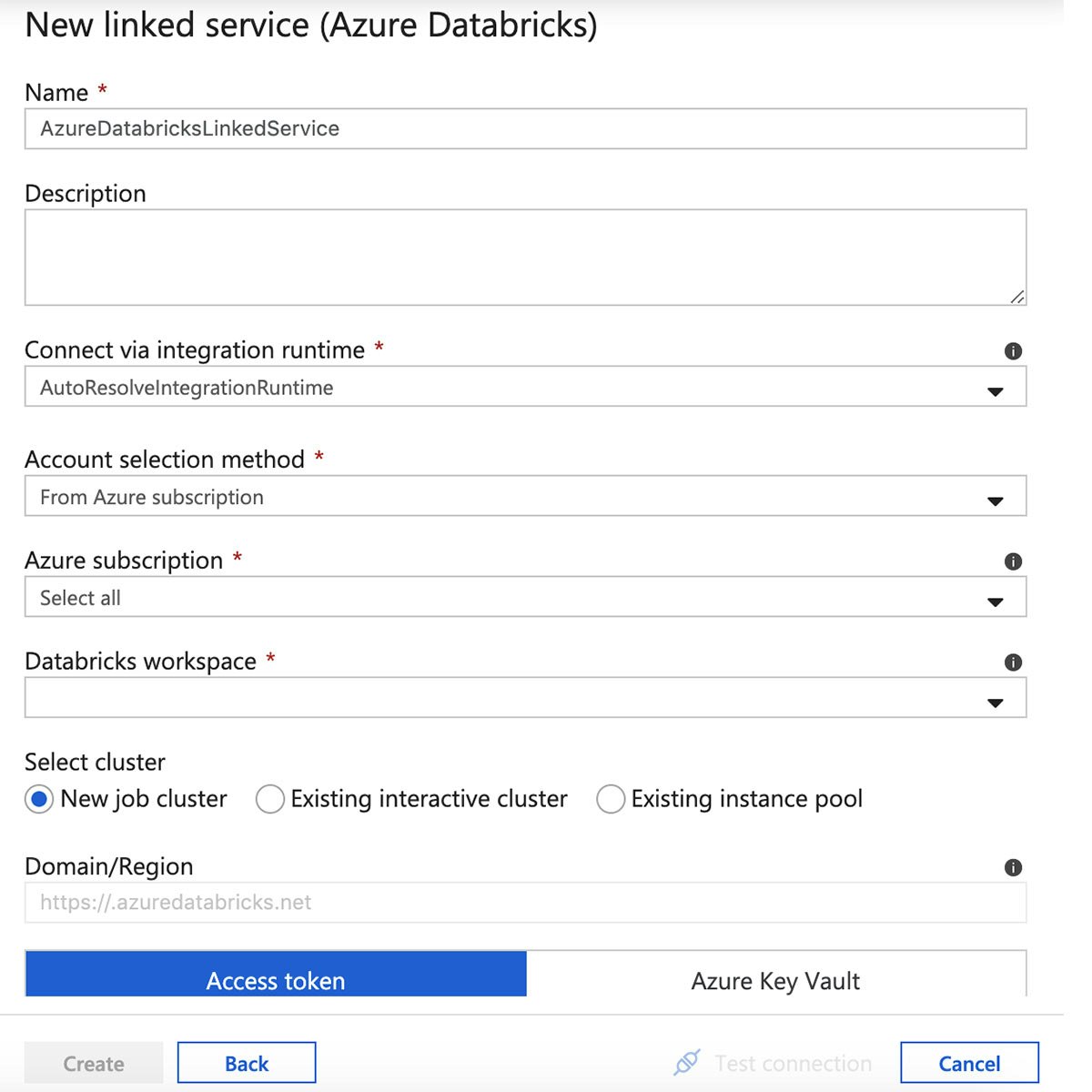Focus the Name input field

(525, 128)
